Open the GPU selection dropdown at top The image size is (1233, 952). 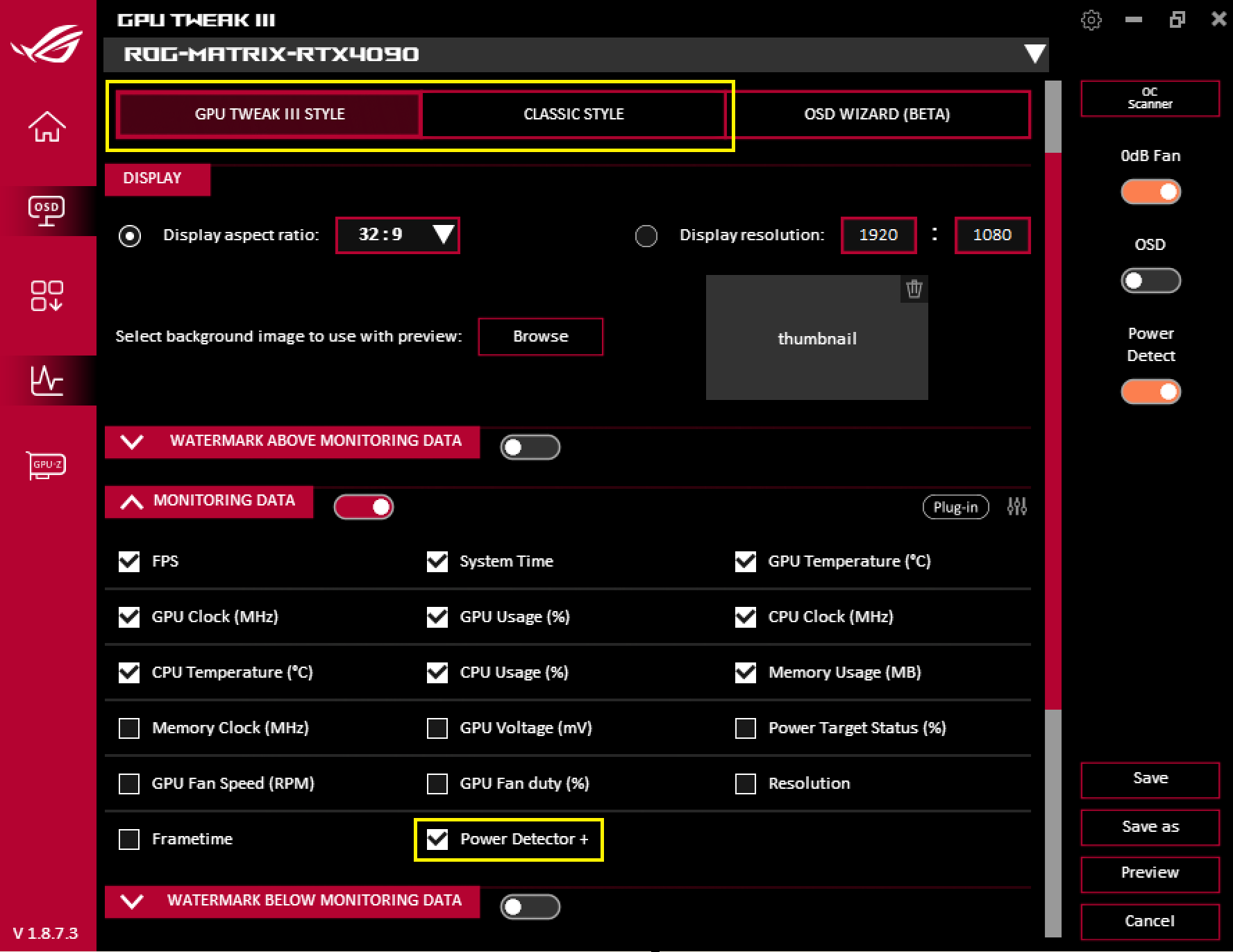(x=1034, y=54)
